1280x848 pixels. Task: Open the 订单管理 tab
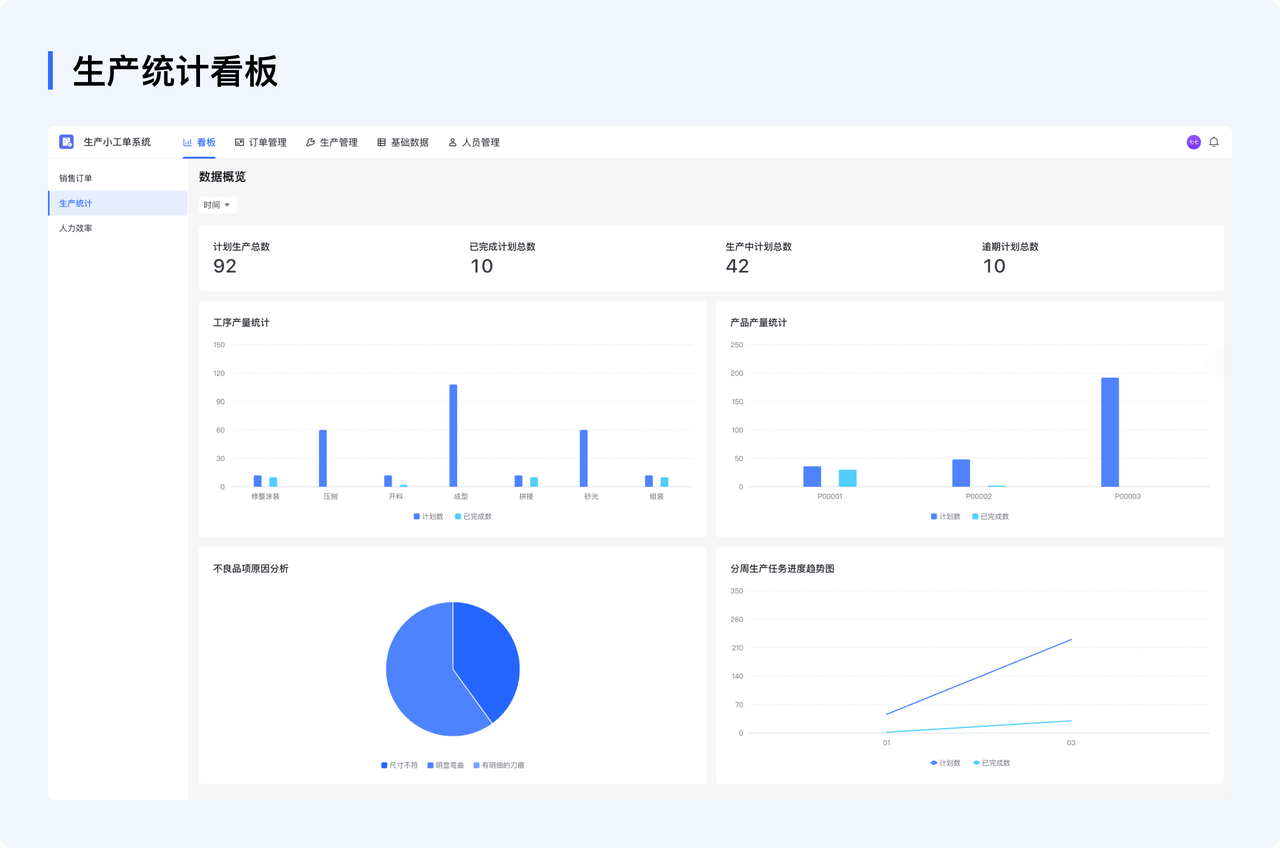tap(261, 142)
